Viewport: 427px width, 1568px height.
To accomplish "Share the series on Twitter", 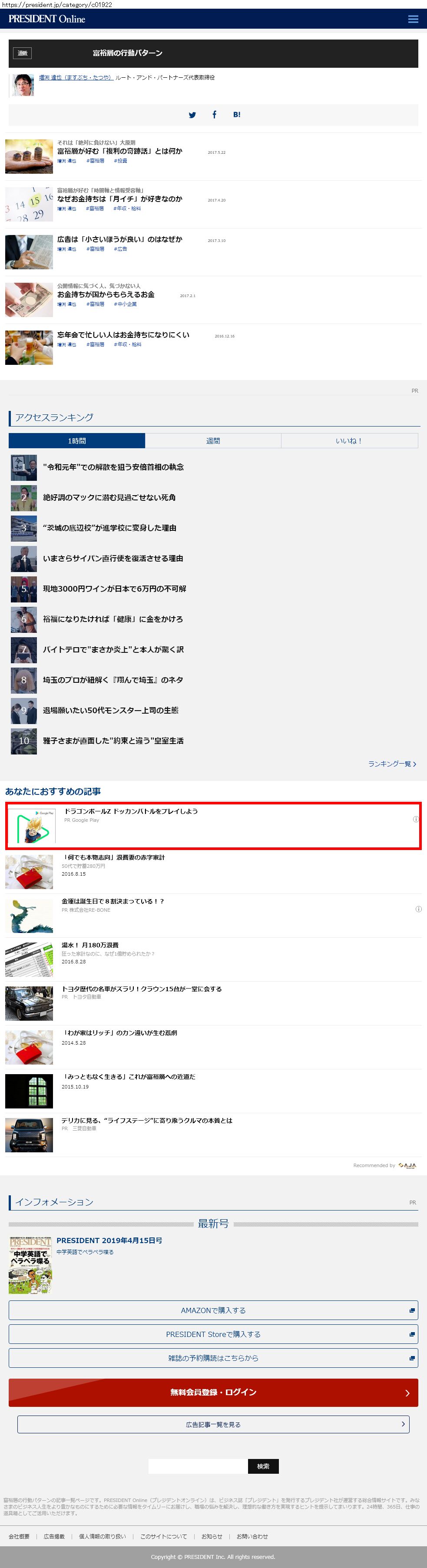I will pyautogui.click(x=192, y=115).
